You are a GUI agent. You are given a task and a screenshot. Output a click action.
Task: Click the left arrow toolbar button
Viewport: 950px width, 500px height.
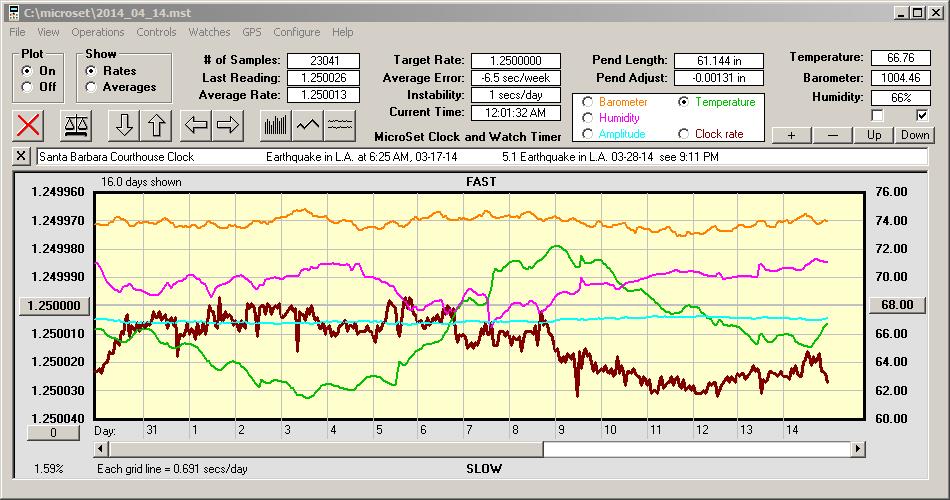(x=196, y=125)
